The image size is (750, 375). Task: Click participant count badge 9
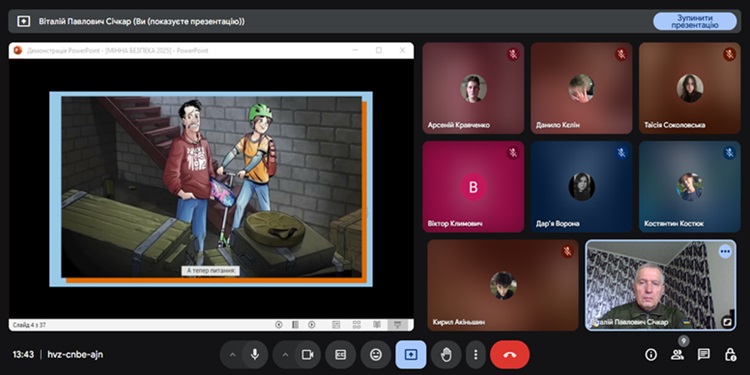tap(684, 341)
